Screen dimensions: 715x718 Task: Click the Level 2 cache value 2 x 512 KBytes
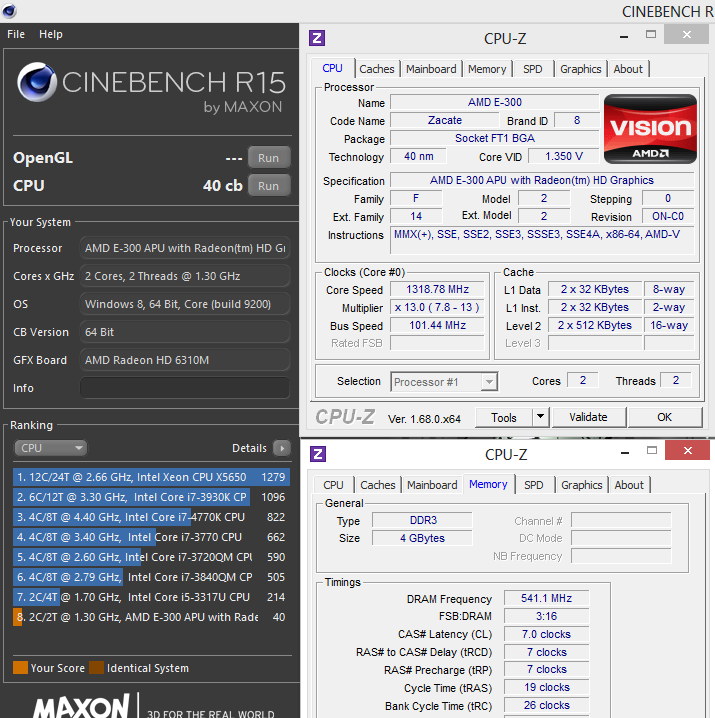coord(595,326)
